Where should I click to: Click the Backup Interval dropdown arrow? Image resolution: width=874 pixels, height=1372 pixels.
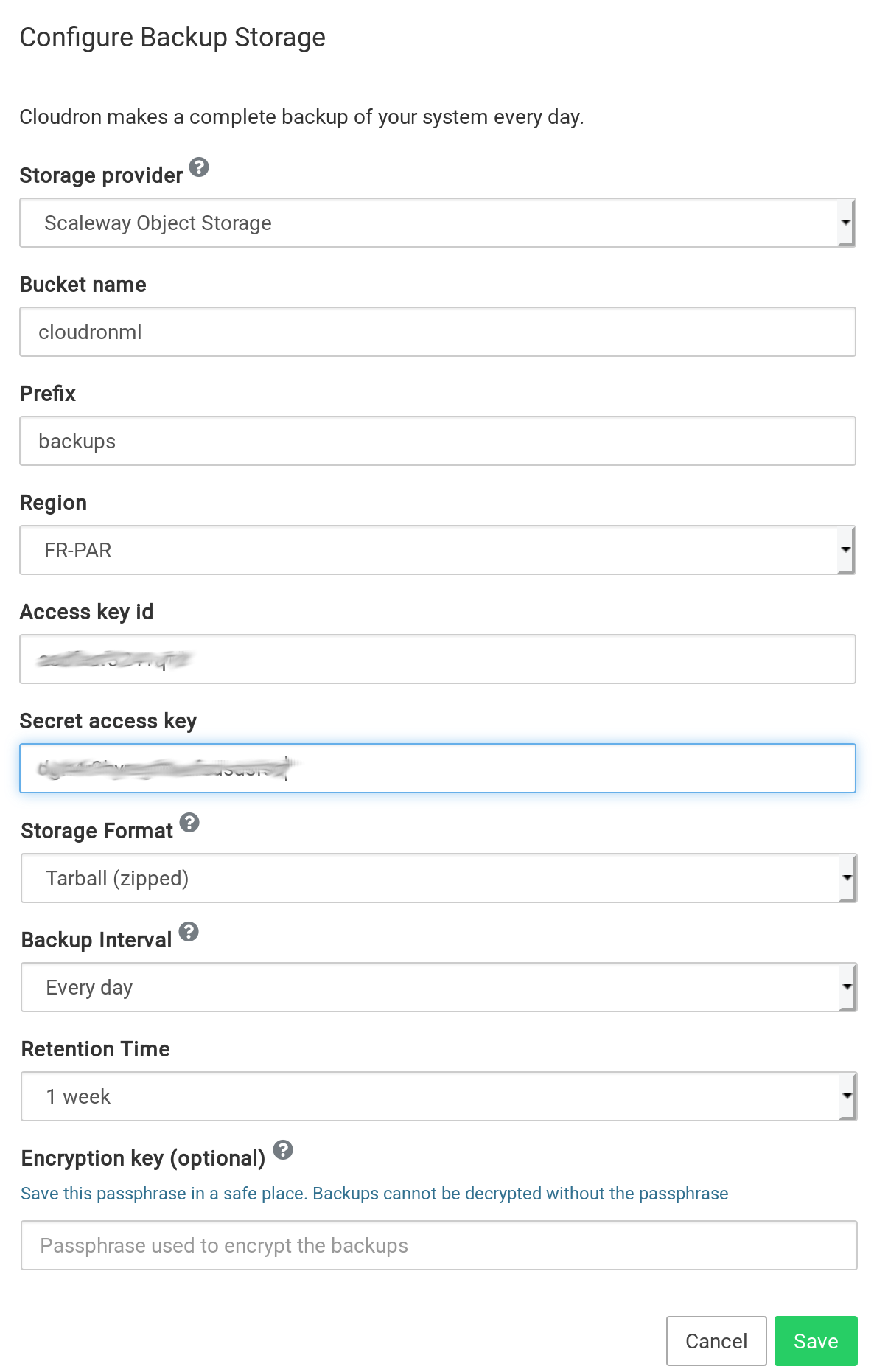click(x=847, y=987)
